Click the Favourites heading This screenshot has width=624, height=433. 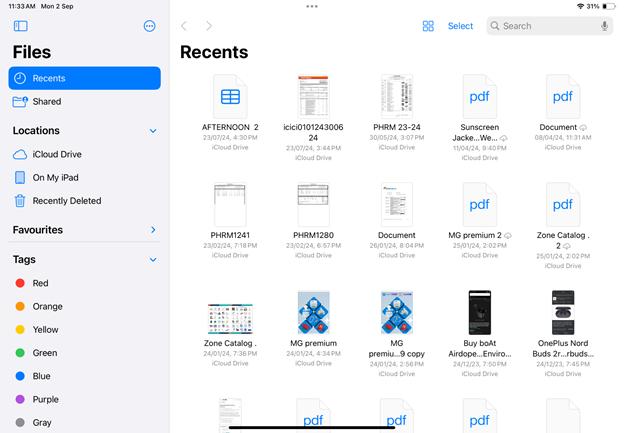(x=38, y=230)
